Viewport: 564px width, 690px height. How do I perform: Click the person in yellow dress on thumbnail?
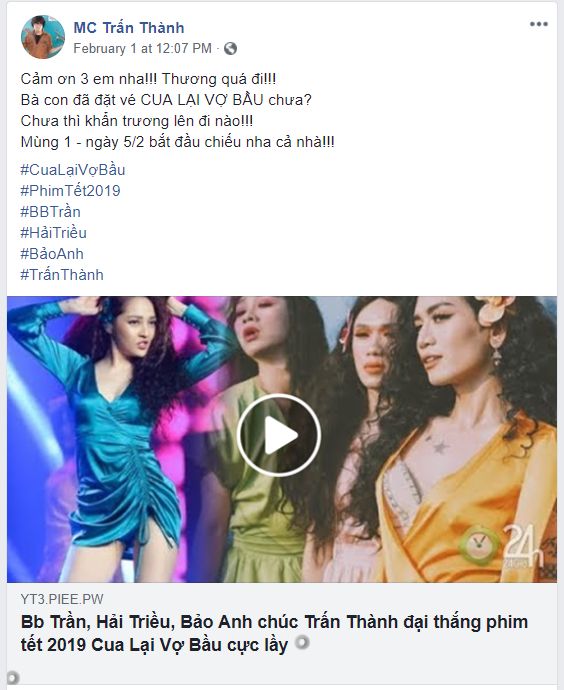pyautogui.click(x=466, y=438)
